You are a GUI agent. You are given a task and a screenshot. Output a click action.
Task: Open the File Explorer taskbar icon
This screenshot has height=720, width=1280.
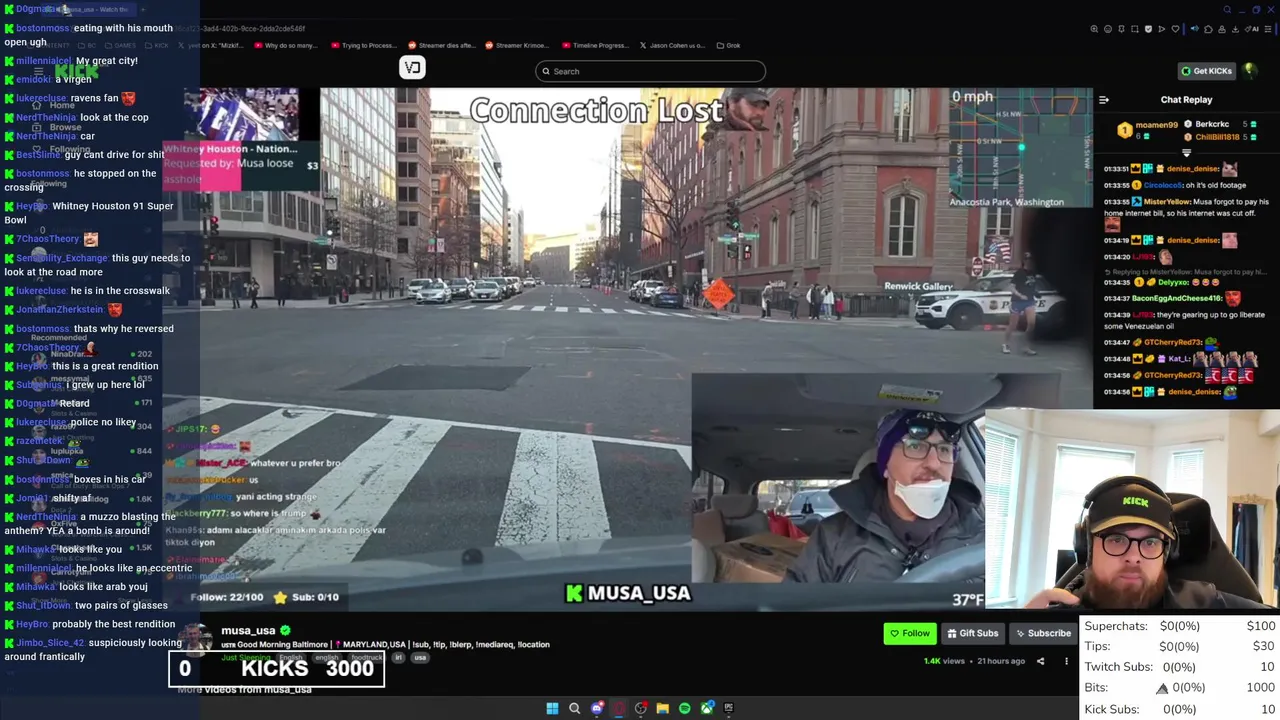pos(662,708)
